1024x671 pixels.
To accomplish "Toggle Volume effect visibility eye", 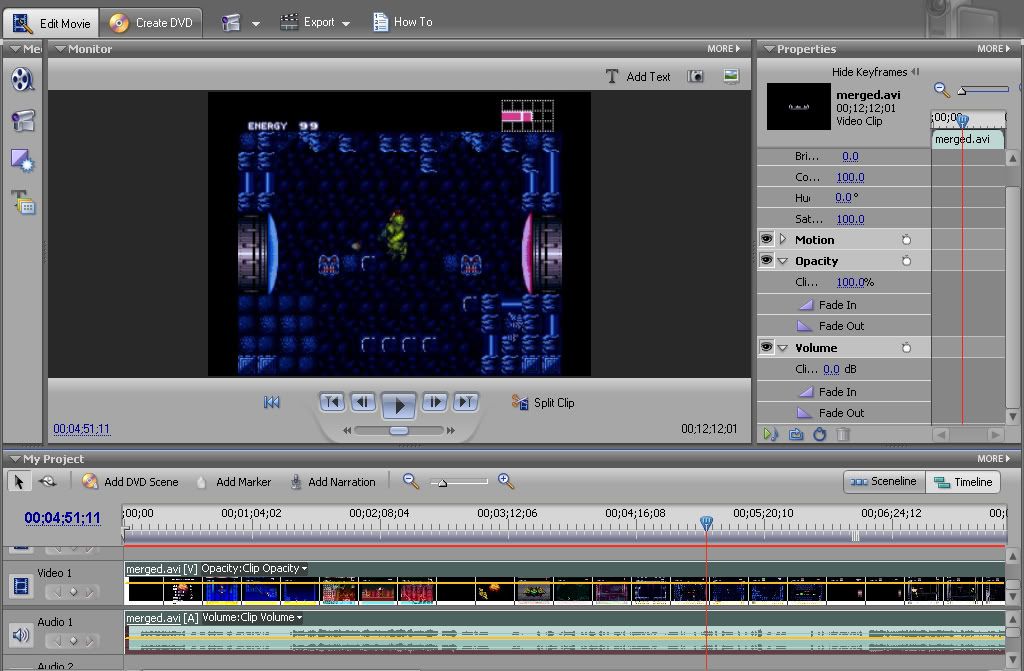I will pyautogui.click(x=766, y=347).
